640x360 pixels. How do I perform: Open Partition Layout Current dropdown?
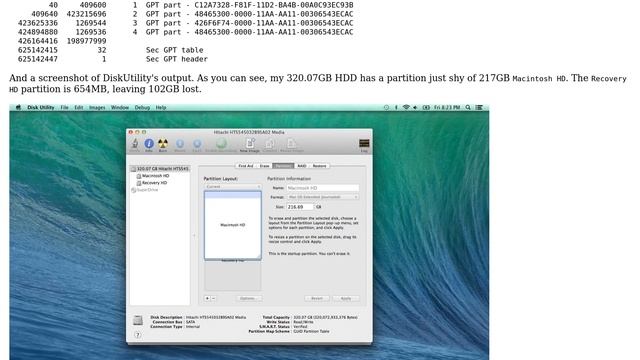[233, 187]
